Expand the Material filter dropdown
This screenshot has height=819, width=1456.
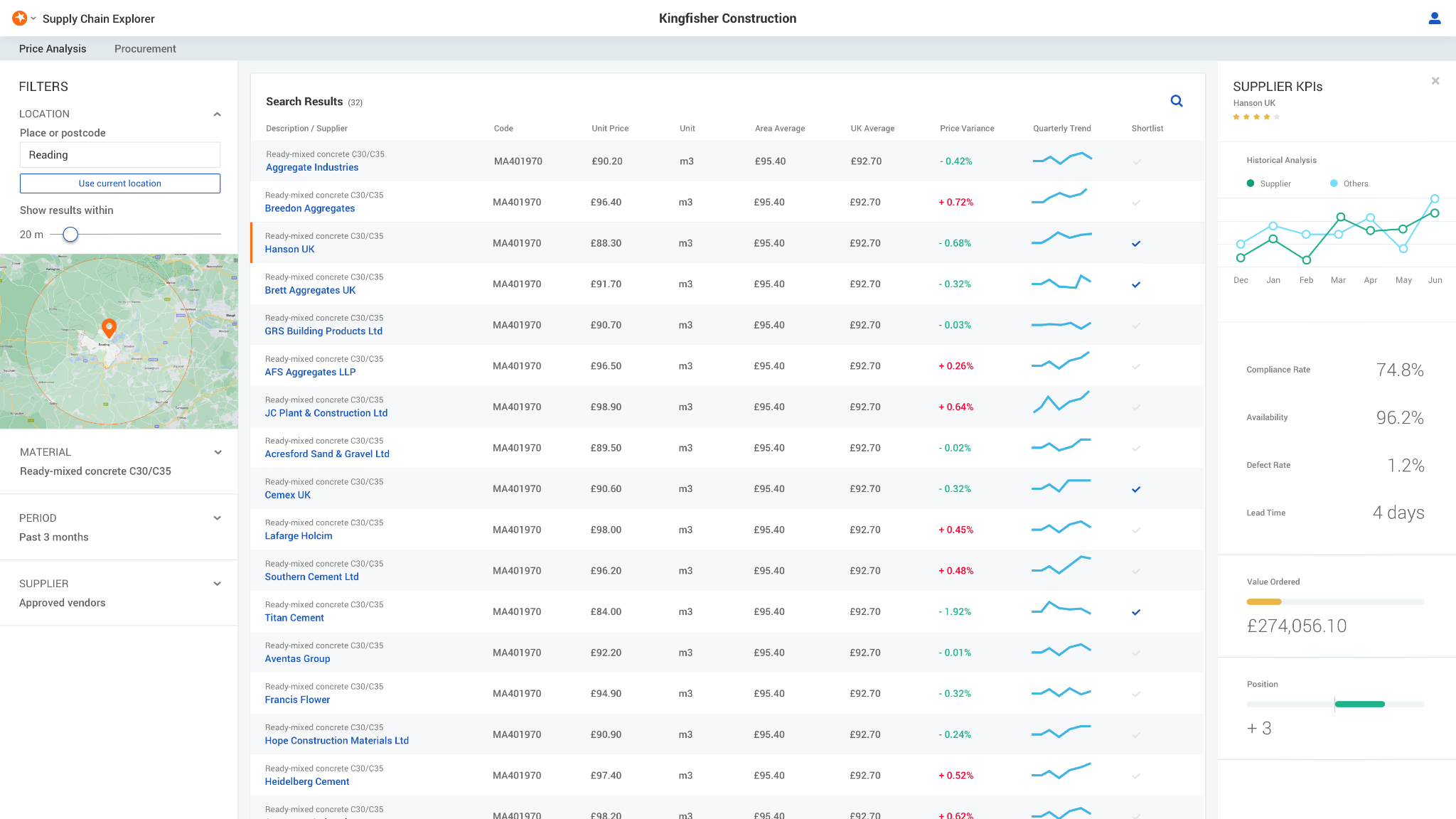coord(218,452)
